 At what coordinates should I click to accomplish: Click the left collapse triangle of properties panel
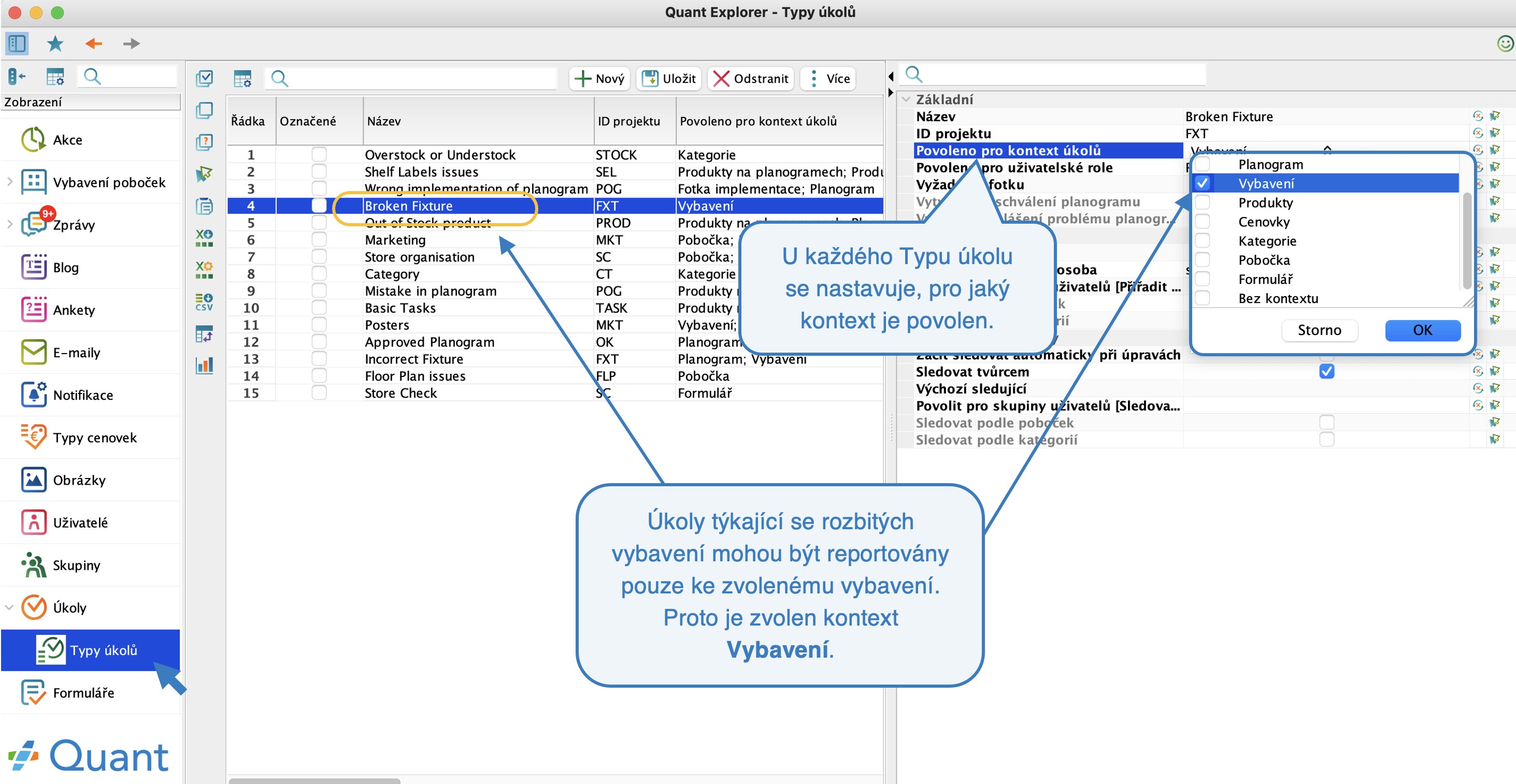(891, 77)
